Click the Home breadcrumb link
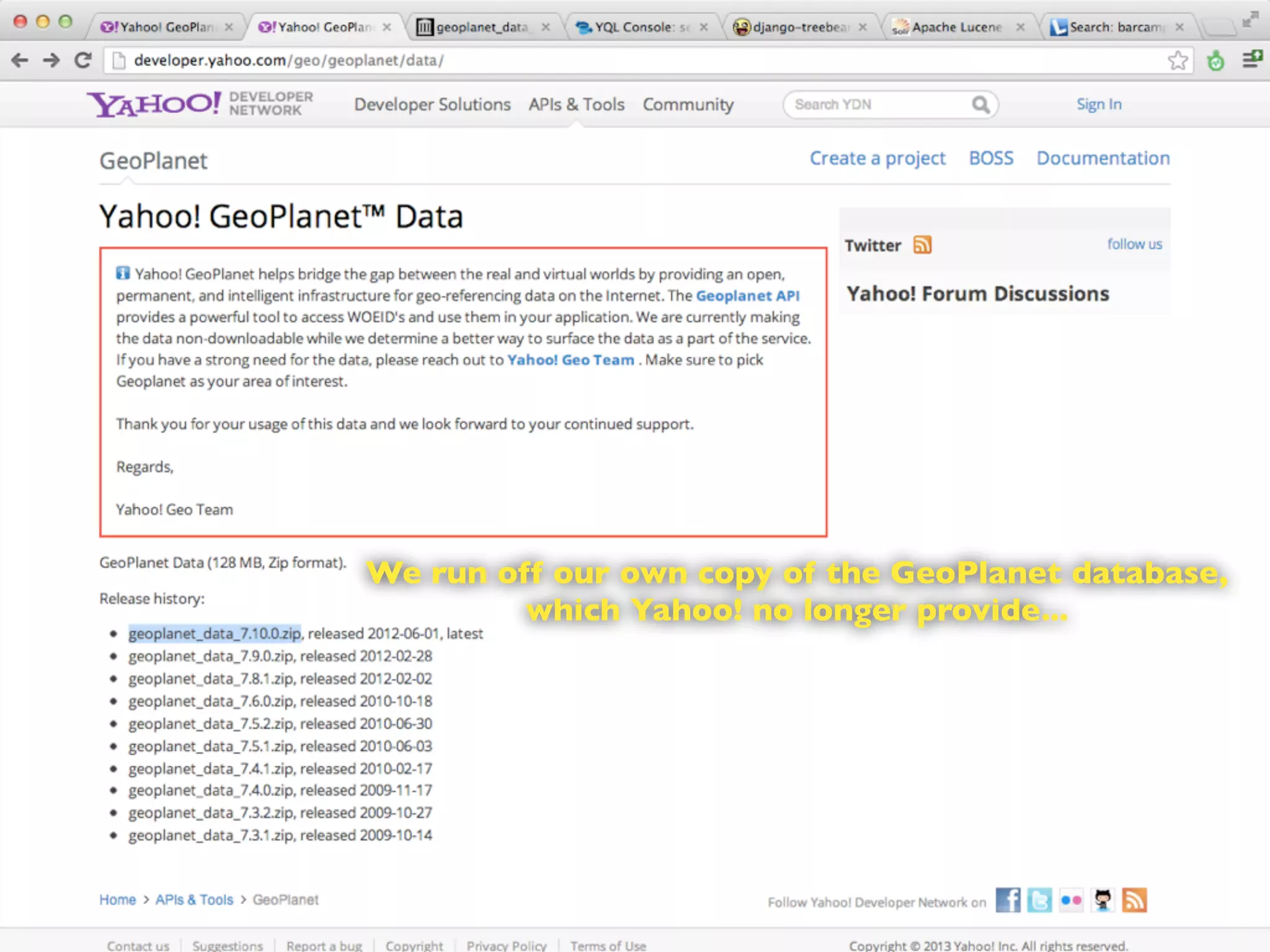Image resolution: width=1270 pixels, height=952 pixels. [117, 899]
